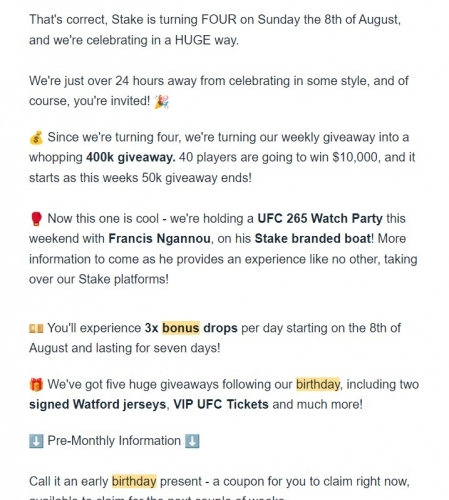Click highlighted birthday in early present sentence
The height and width of the screenshot is (500, 449).
tap(134, 482)
